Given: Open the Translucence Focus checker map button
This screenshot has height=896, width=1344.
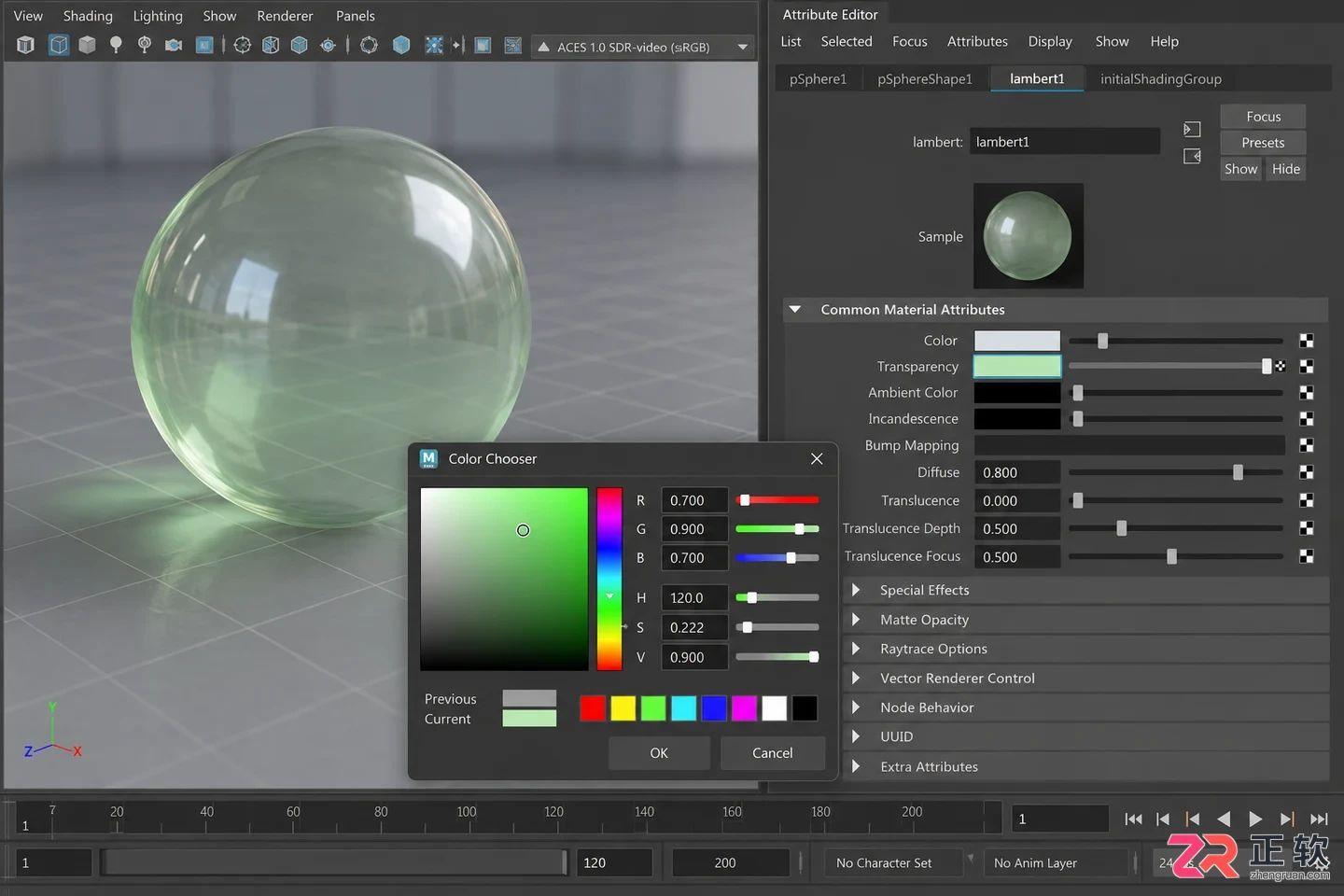Looking at the screenshot, I should [x=1307, y=556].
